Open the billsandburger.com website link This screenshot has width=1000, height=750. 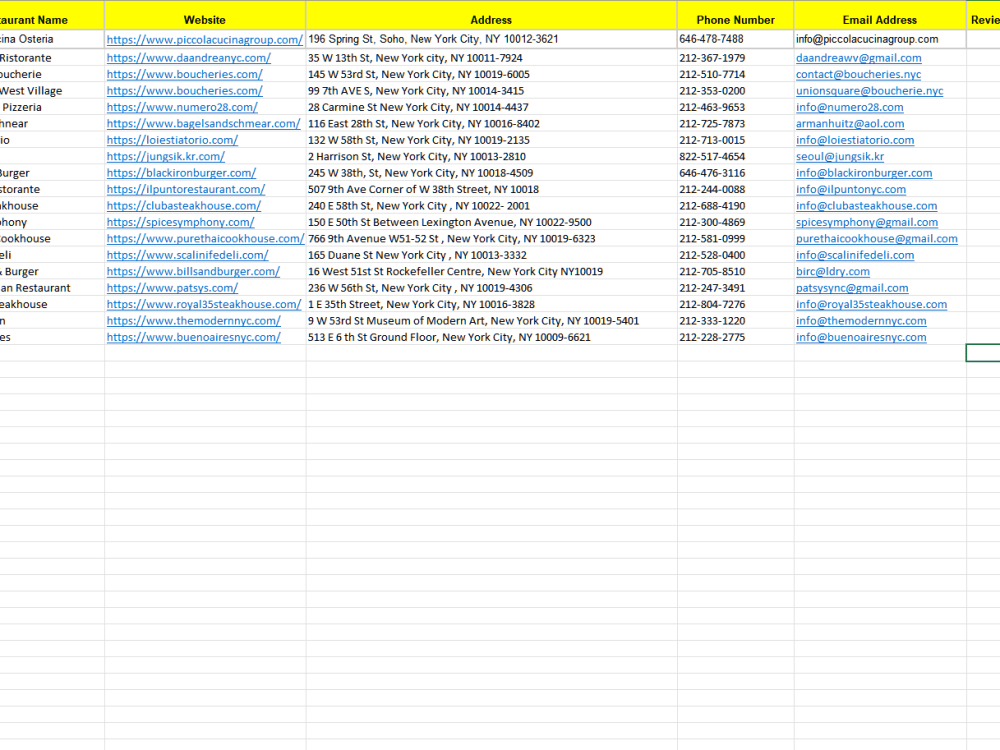pyautogui.click(x=193, y=272)
